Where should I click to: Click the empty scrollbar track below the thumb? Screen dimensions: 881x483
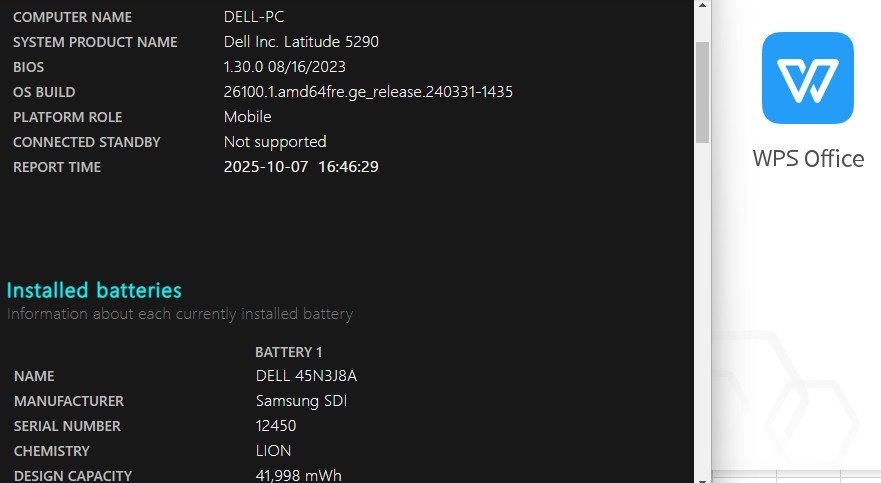(x=702, y=300)
